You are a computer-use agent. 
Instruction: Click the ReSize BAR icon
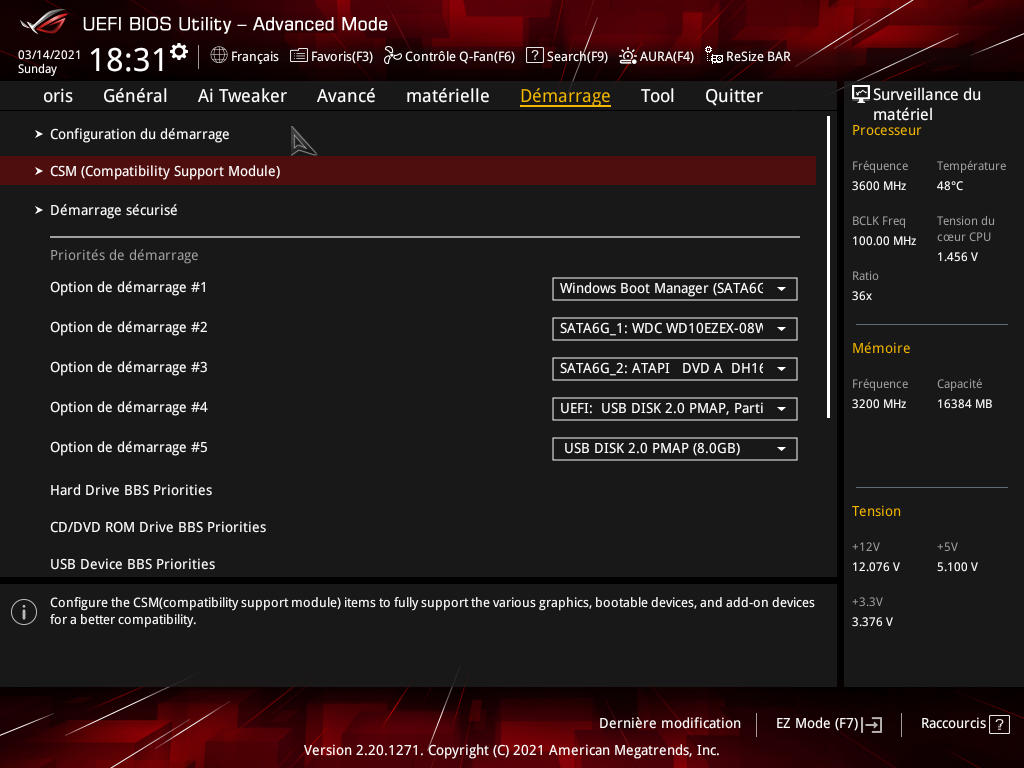(714, 56)
